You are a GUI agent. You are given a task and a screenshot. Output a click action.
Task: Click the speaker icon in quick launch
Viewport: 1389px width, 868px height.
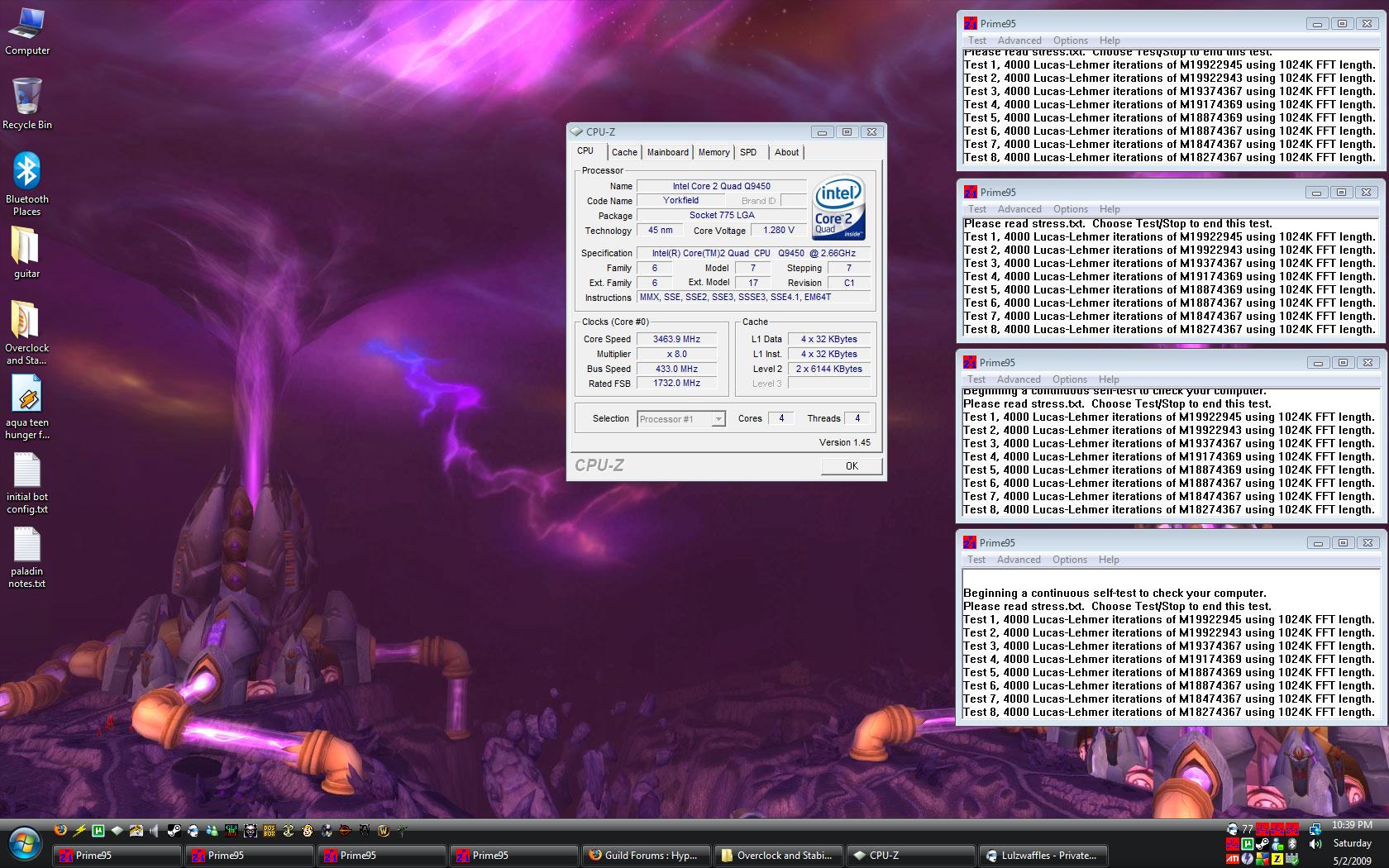pos(155,830)
